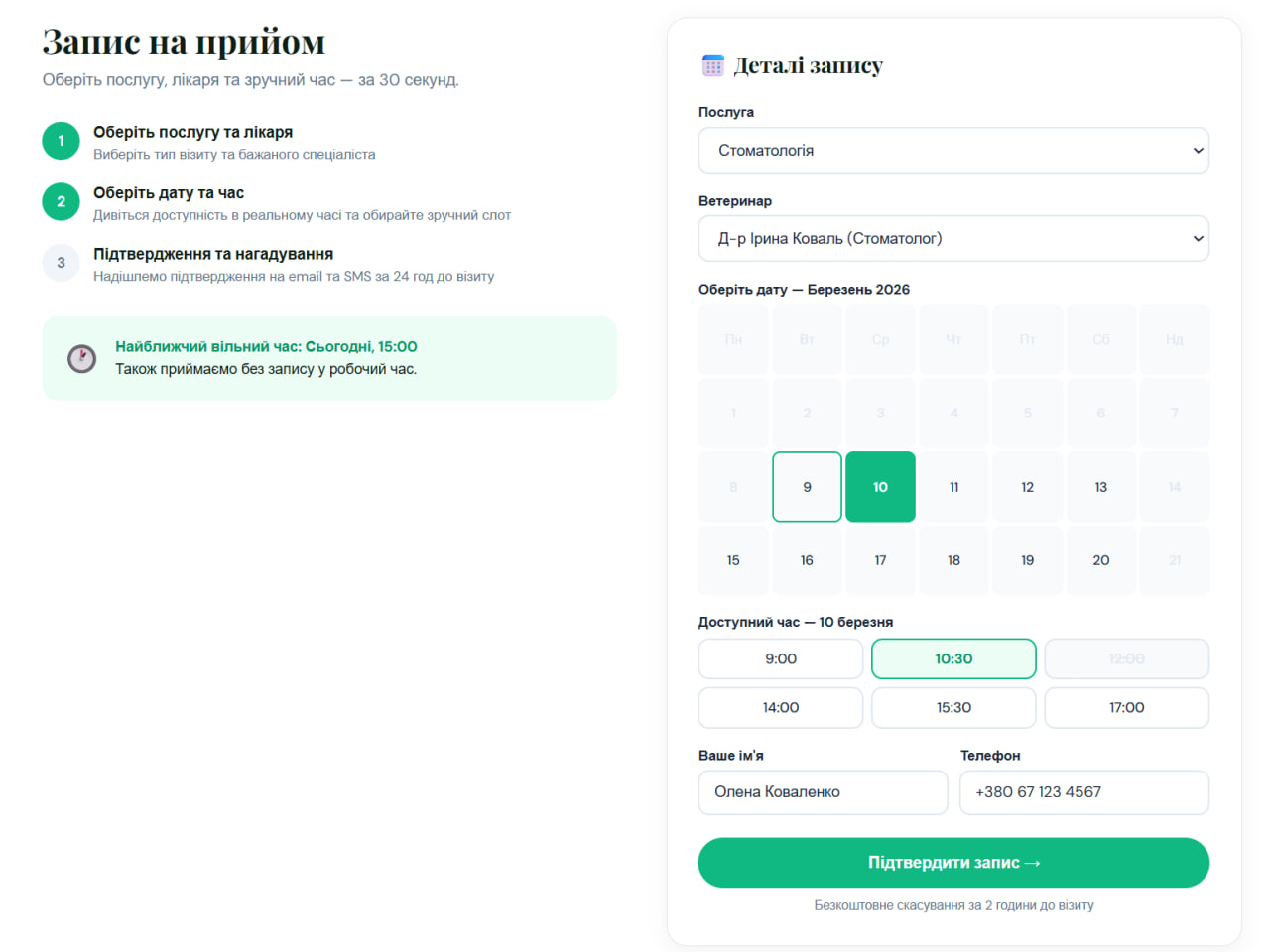The width and height of the screenshot is (1270, 952).
Task: Click the clock icon in the green banner
Action: [x=80, y=358]
